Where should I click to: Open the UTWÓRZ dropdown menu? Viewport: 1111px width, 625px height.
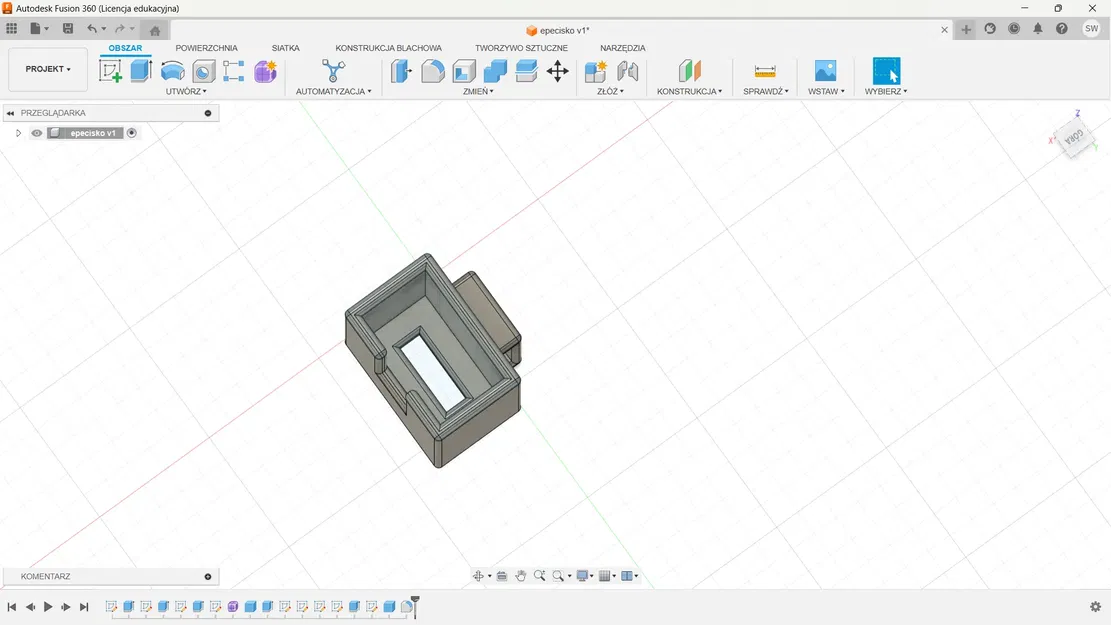coord(186,91)
